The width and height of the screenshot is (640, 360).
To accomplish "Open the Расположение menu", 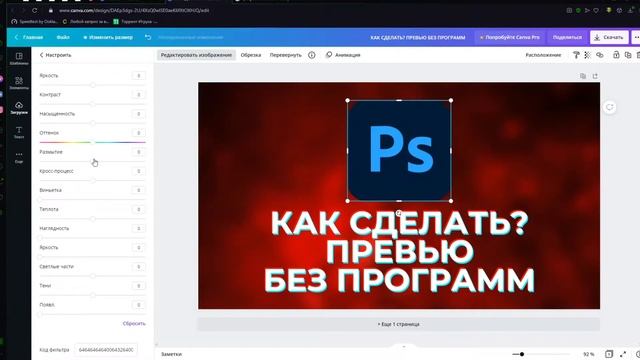I will tap(543, 55).
